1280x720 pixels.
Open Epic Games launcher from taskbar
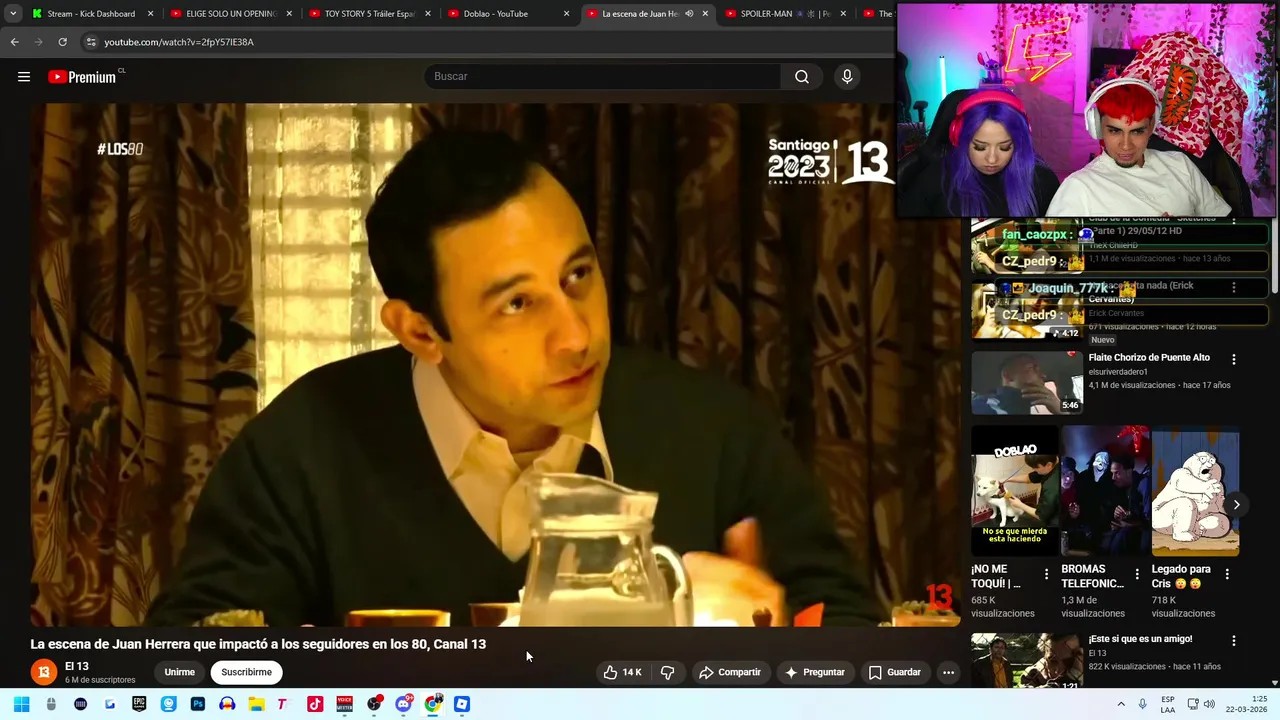[x=139, y=704]
